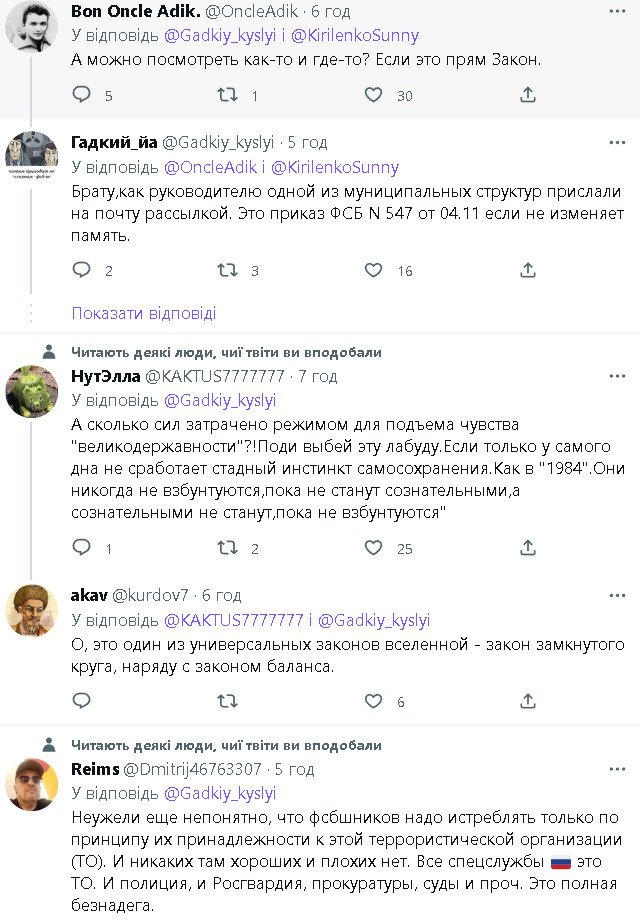Click 'Показати відповіді' to show replies
This screenshot has width=640, height=923.
click(x=143, y=313)
